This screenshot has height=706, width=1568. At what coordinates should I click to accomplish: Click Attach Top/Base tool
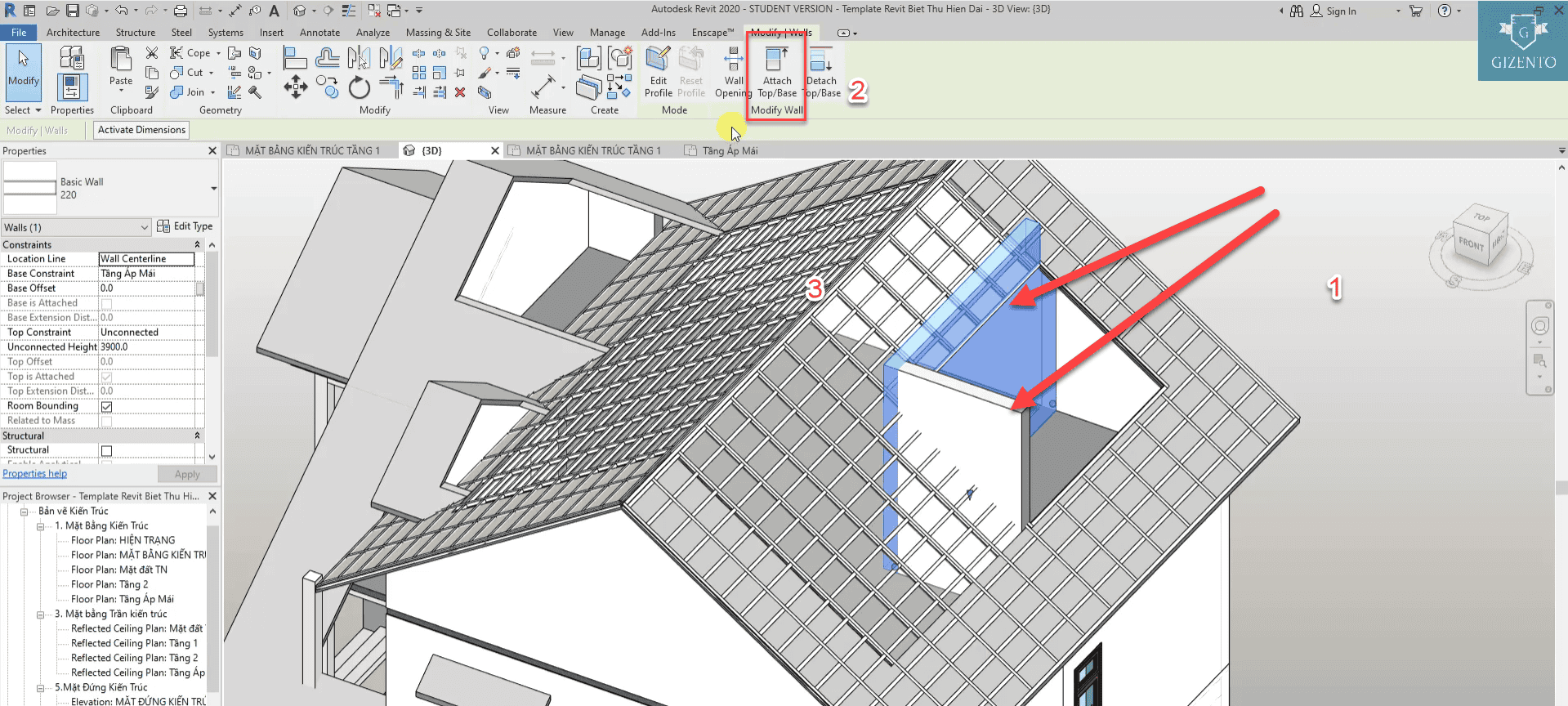click(x=777, y=72)
